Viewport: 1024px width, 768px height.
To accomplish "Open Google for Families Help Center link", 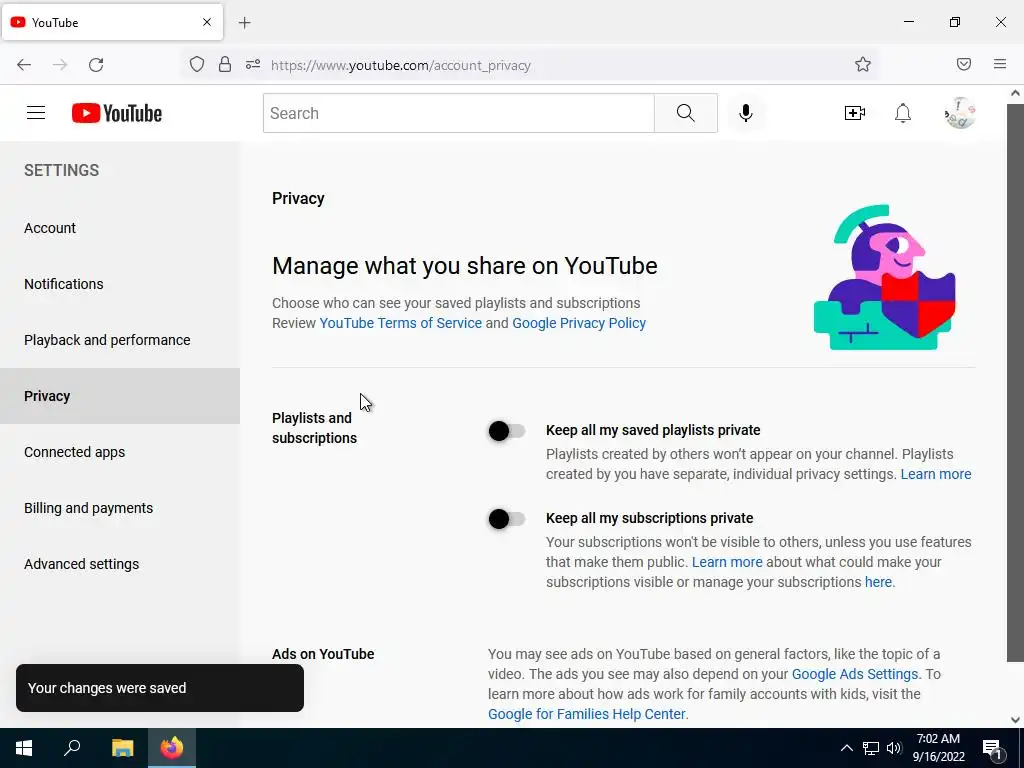I will pyautogui.click(x=586, y=714).
